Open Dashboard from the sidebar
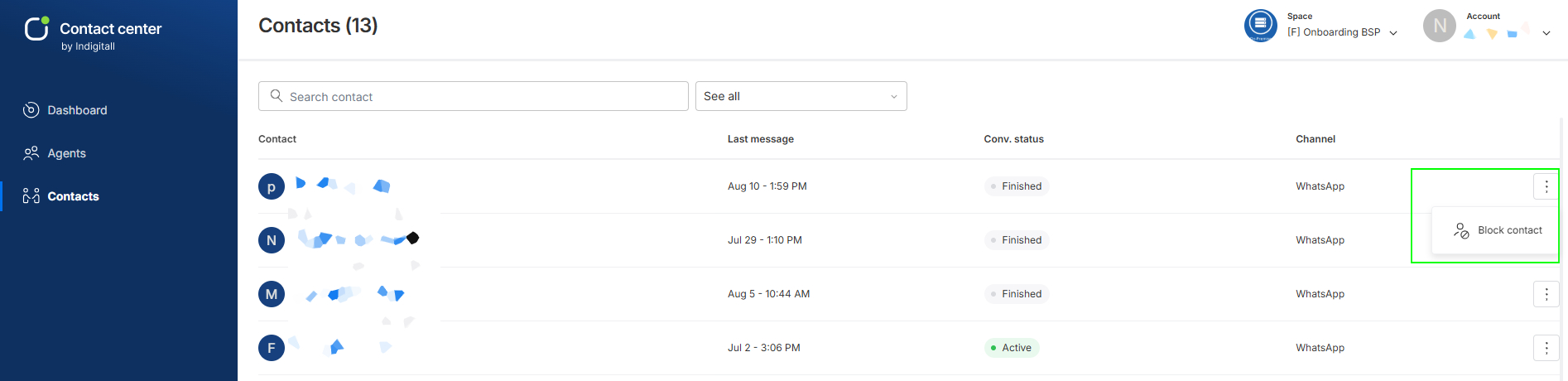Screen dimensions: 1568x381 pyautogui.click(x=65, y=110)
